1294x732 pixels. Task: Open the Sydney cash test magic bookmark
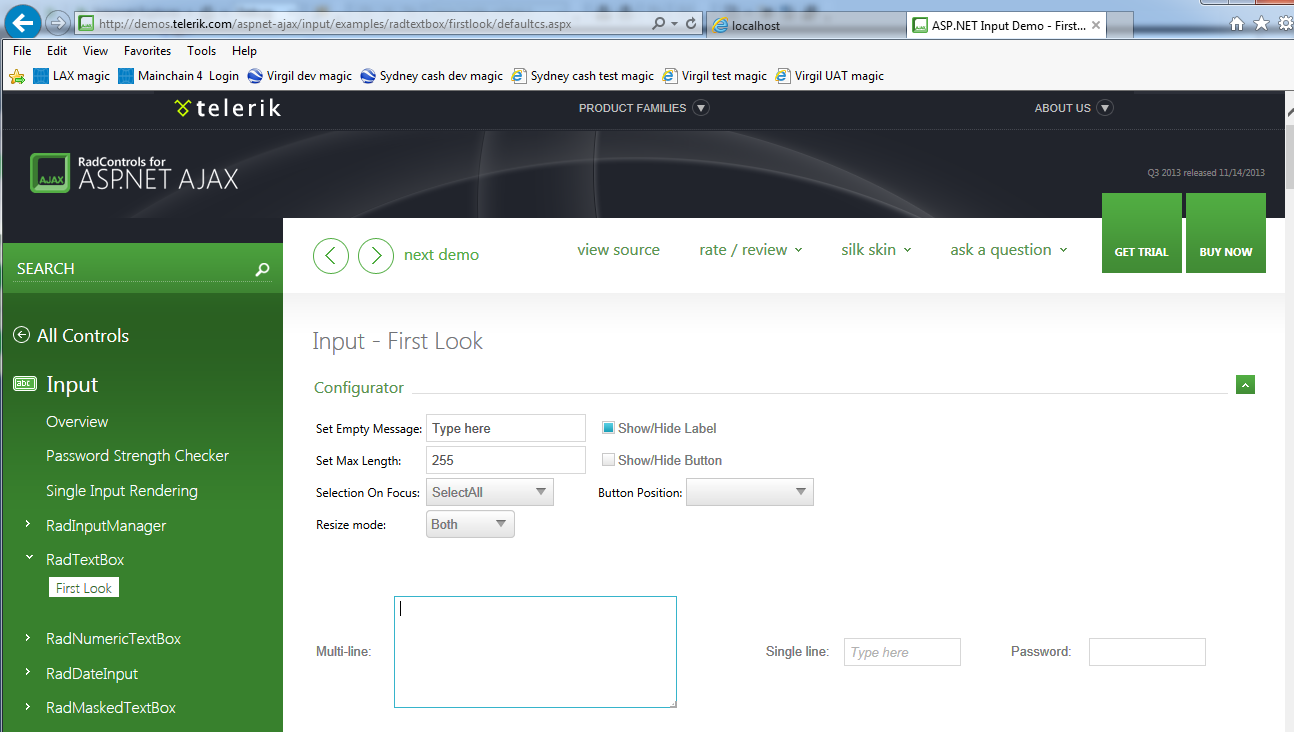pyautogui.click(x=583, y=76)
